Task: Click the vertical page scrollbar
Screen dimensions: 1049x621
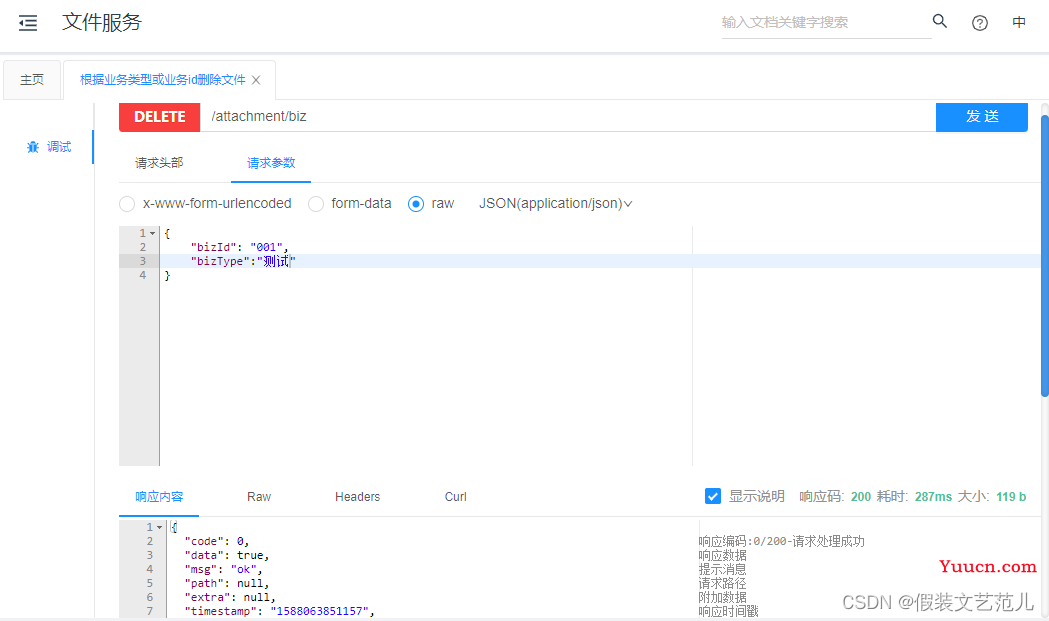Action: (1044, 256)
